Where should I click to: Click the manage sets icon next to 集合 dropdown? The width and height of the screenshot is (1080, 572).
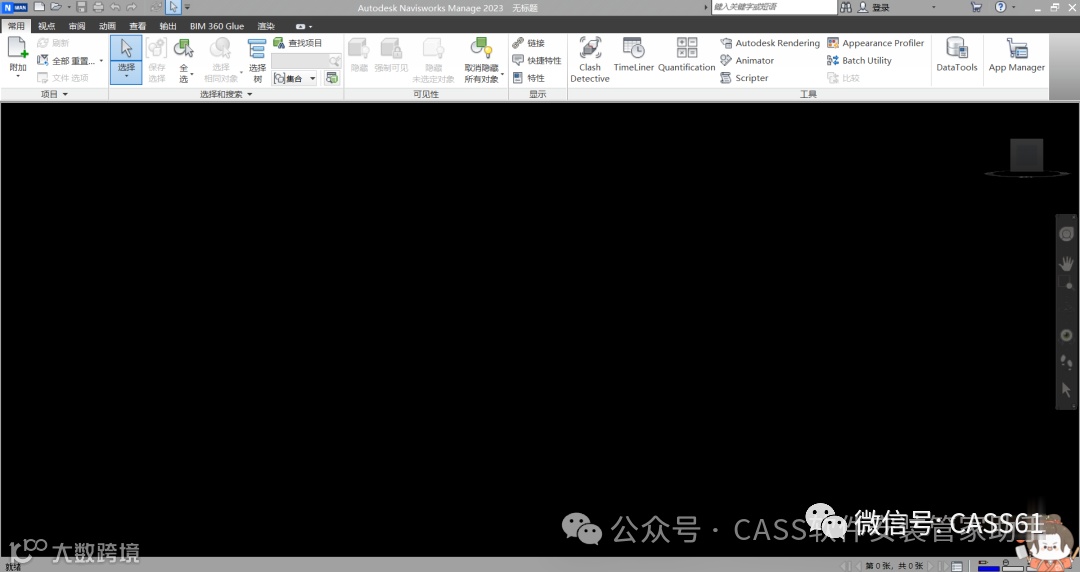(332, 78)
